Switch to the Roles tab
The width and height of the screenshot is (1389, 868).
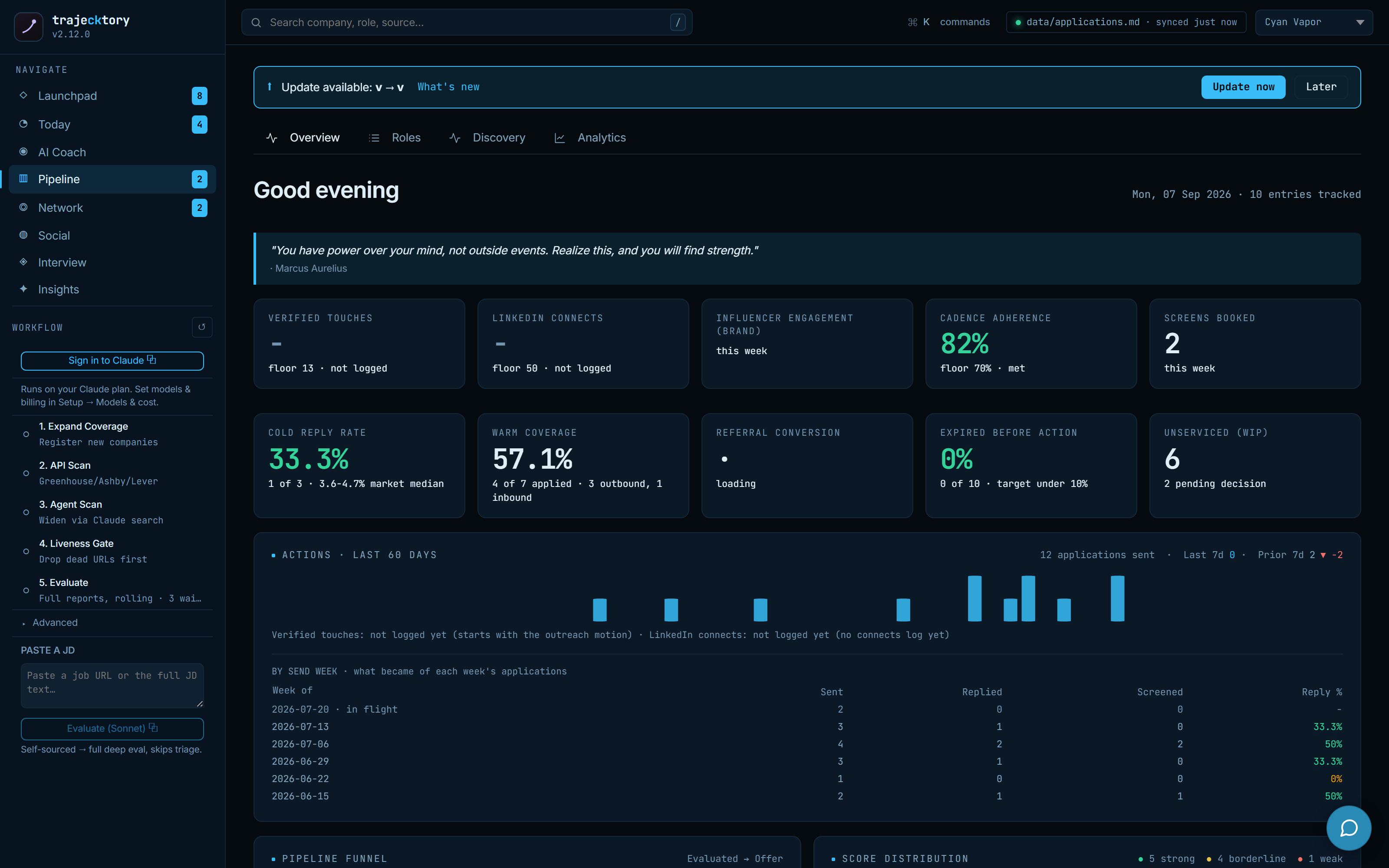395,138
